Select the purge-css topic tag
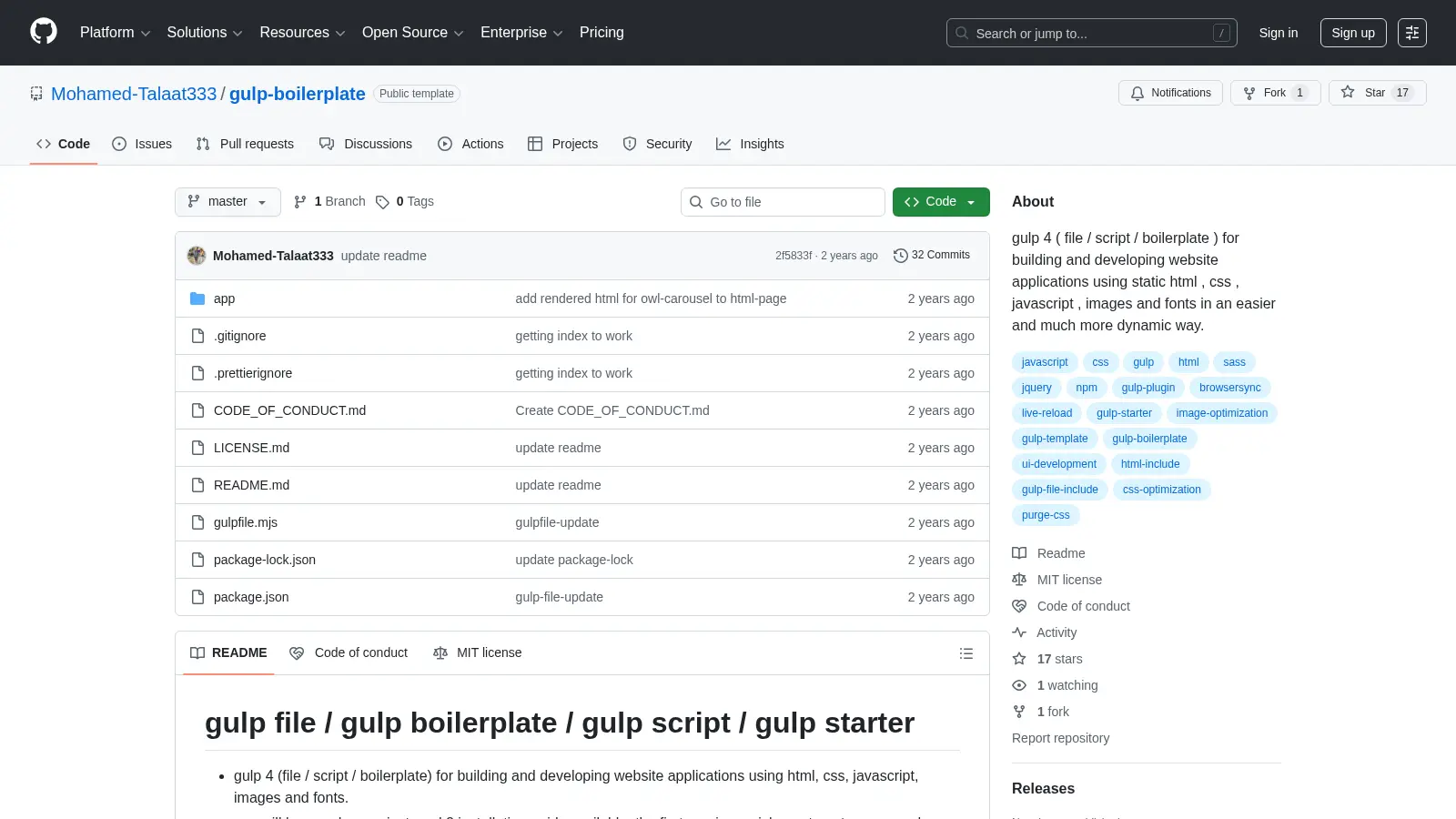This screenshot has width=1456, height=819. coord(1046,515)
